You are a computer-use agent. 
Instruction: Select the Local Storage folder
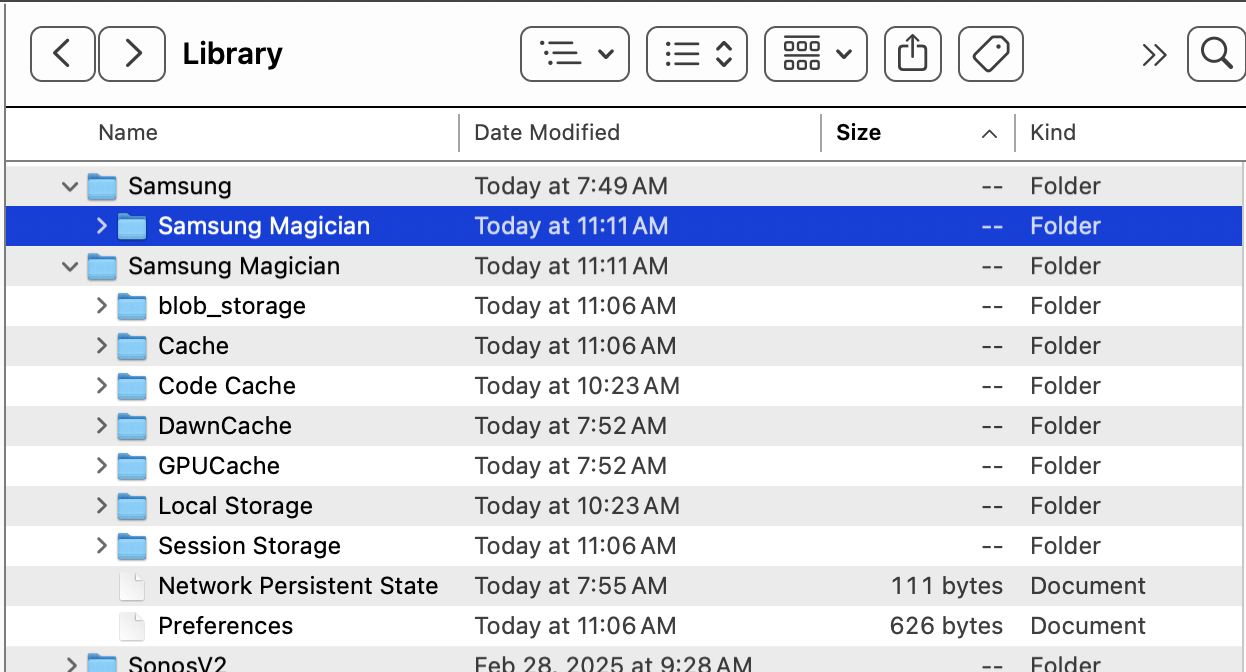click(235, 506)
